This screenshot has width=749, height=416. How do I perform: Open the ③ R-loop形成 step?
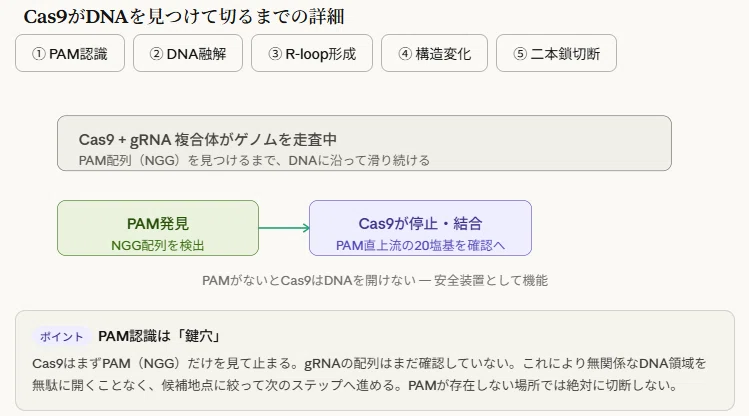pyautogui.click(x=312, y=53)
